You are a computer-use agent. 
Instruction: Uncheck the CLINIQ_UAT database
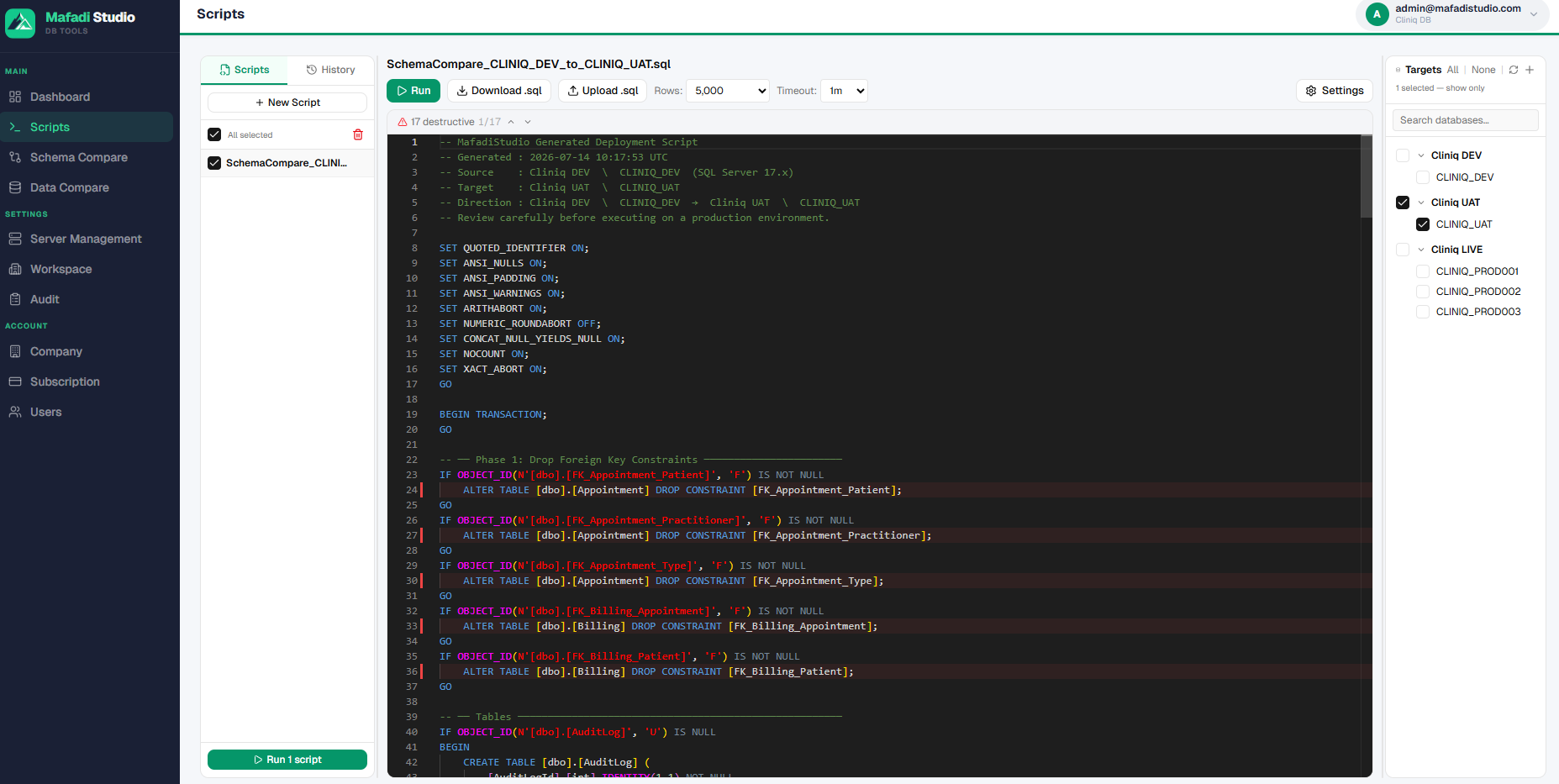pyautogui.click(x=1423, y=224)
